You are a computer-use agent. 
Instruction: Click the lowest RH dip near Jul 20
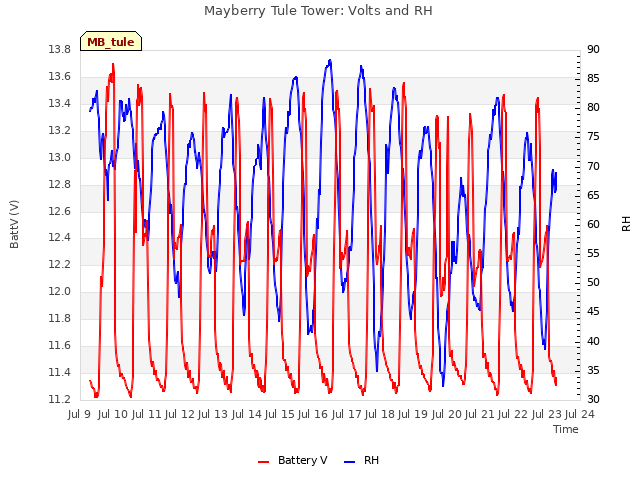443,384
